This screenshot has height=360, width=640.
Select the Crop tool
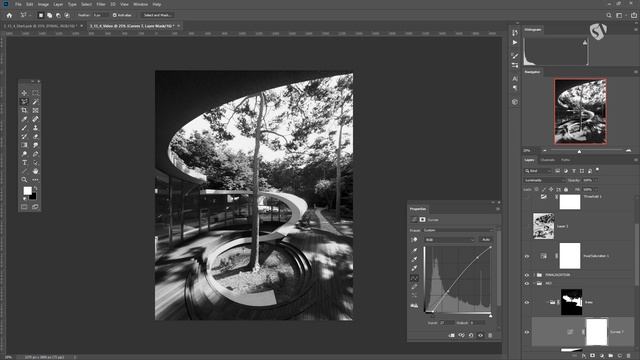pos(24,110)
